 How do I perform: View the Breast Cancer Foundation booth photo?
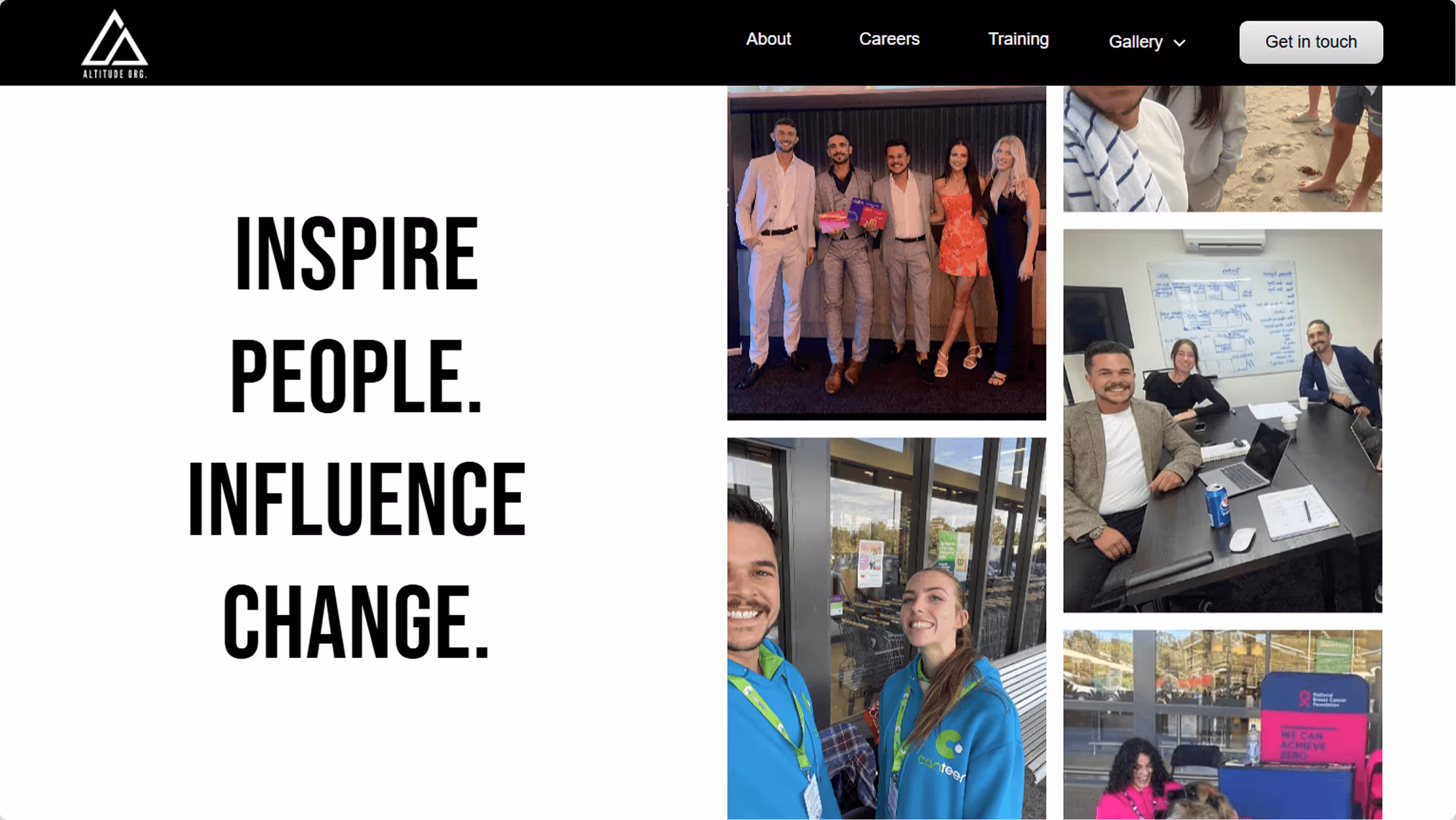pos(1222,725)
